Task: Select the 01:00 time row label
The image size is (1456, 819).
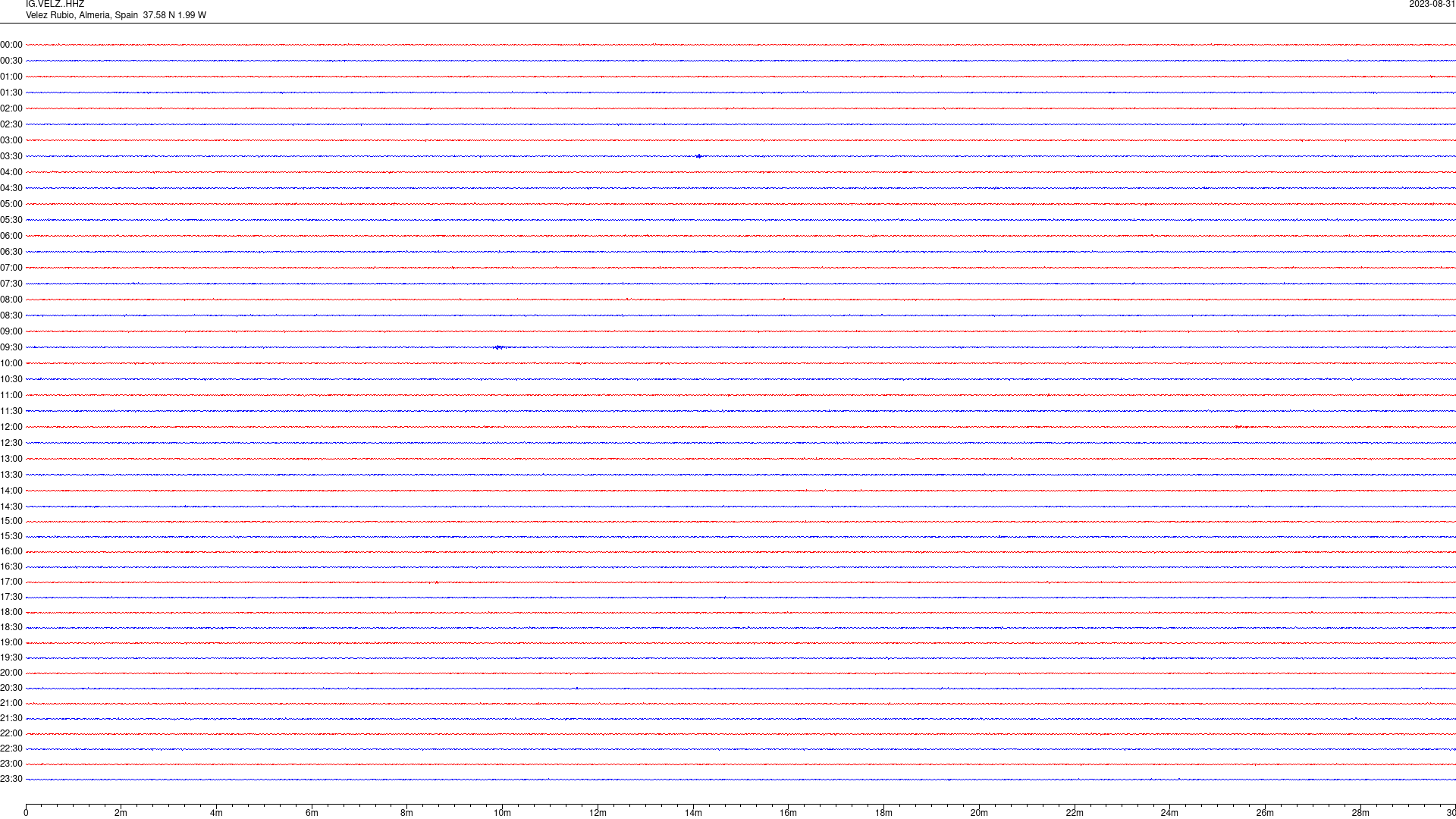Action: (x=11, y=77)
